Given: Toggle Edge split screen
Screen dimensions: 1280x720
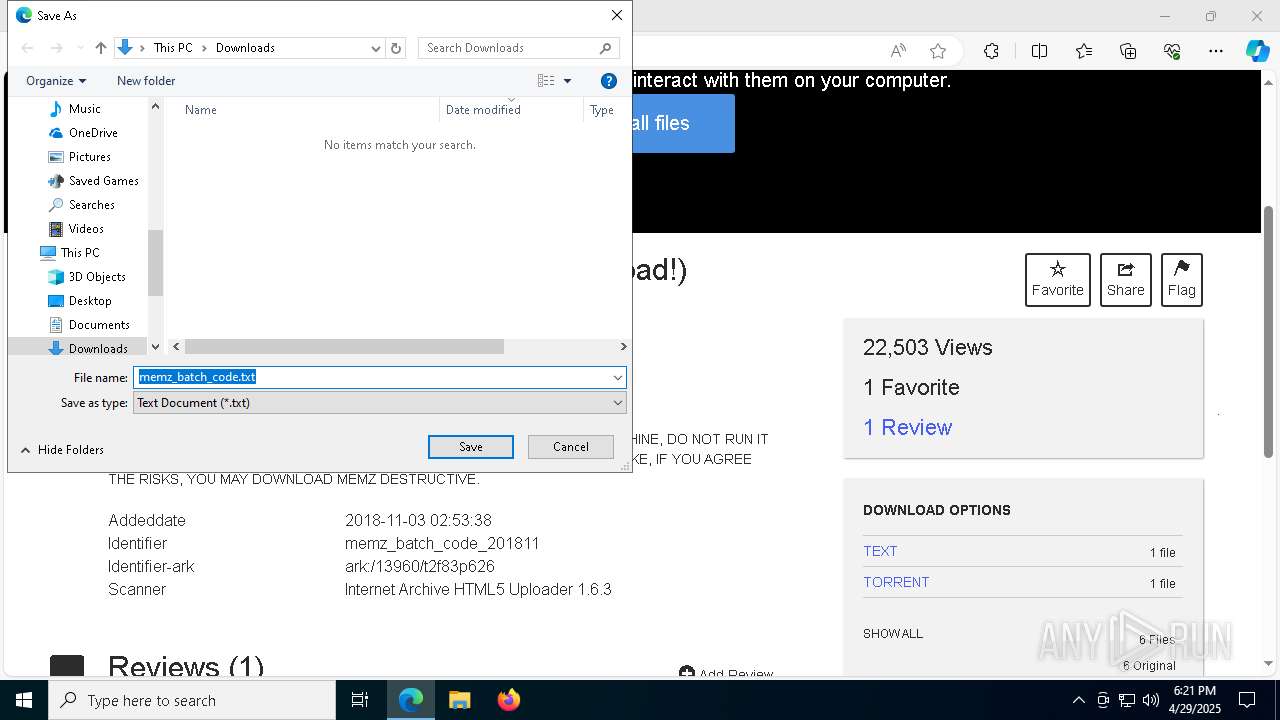Looking at the screenshot, I should (x=1039, y=51).
